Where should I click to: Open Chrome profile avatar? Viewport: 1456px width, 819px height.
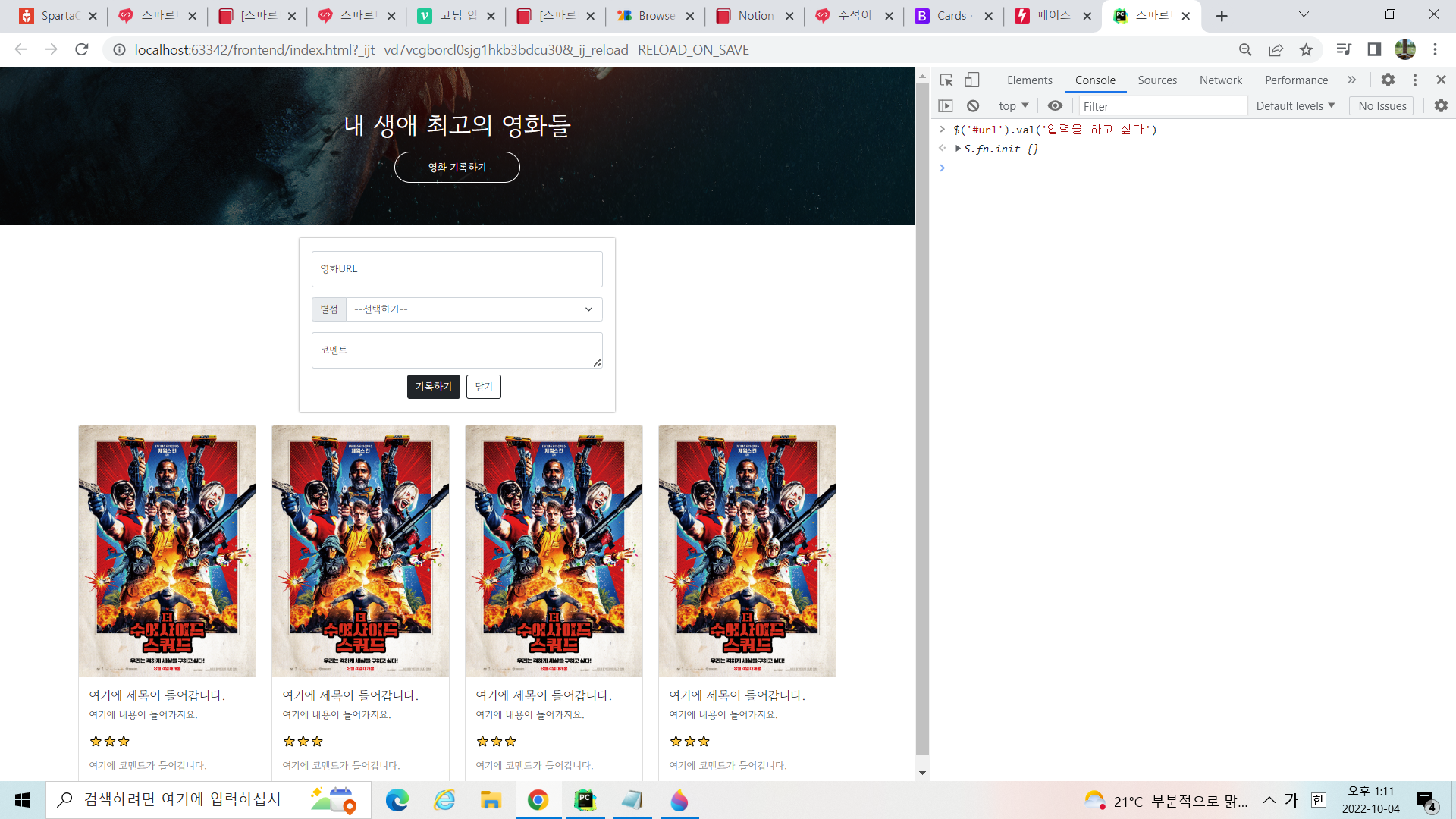coord(1405,49)
